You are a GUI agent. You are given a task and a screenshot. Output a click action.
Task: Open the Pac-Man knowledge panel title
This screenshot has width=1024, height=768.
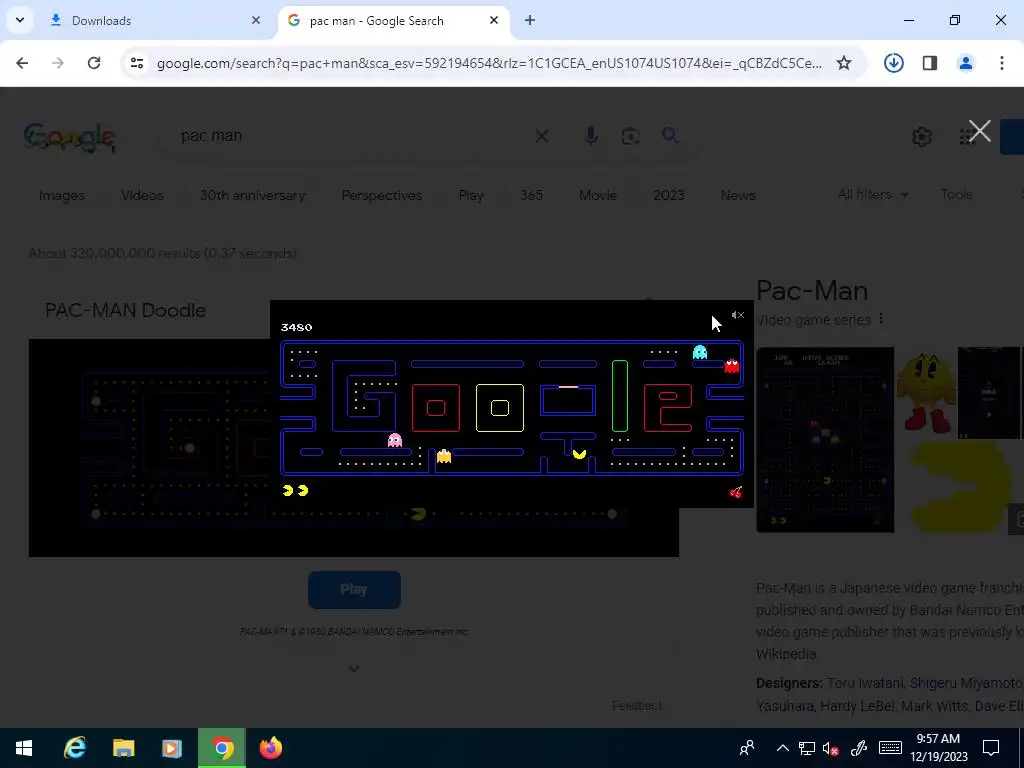812,291
